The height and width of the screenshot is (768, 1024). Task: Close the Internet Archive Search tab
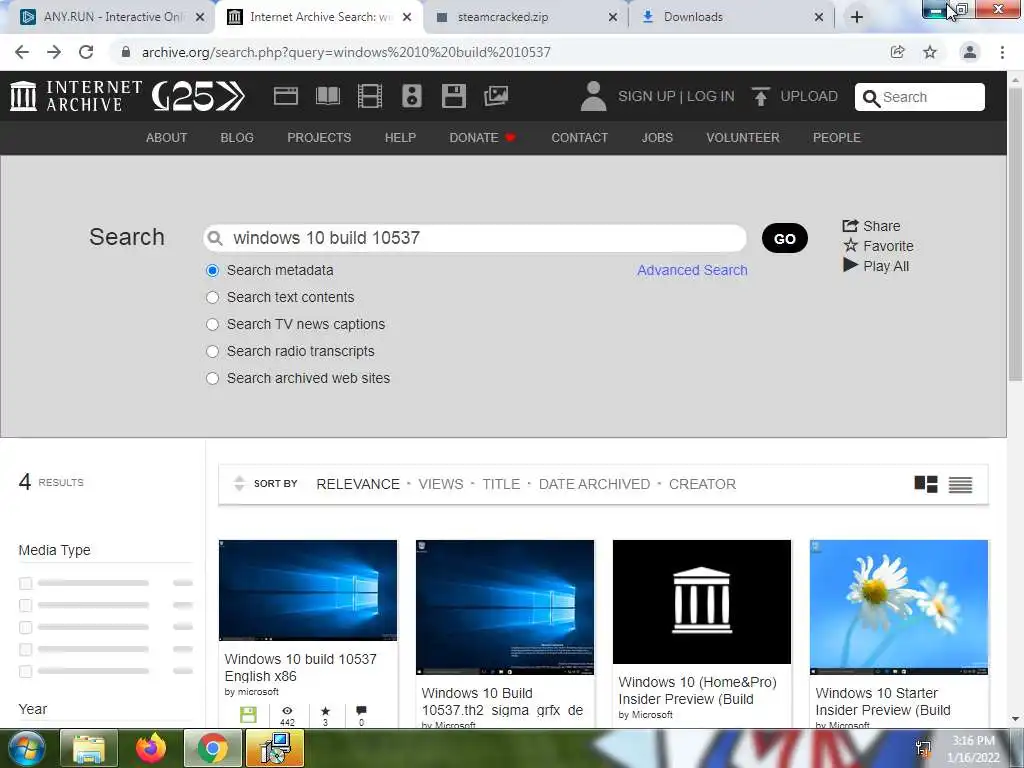407,17
